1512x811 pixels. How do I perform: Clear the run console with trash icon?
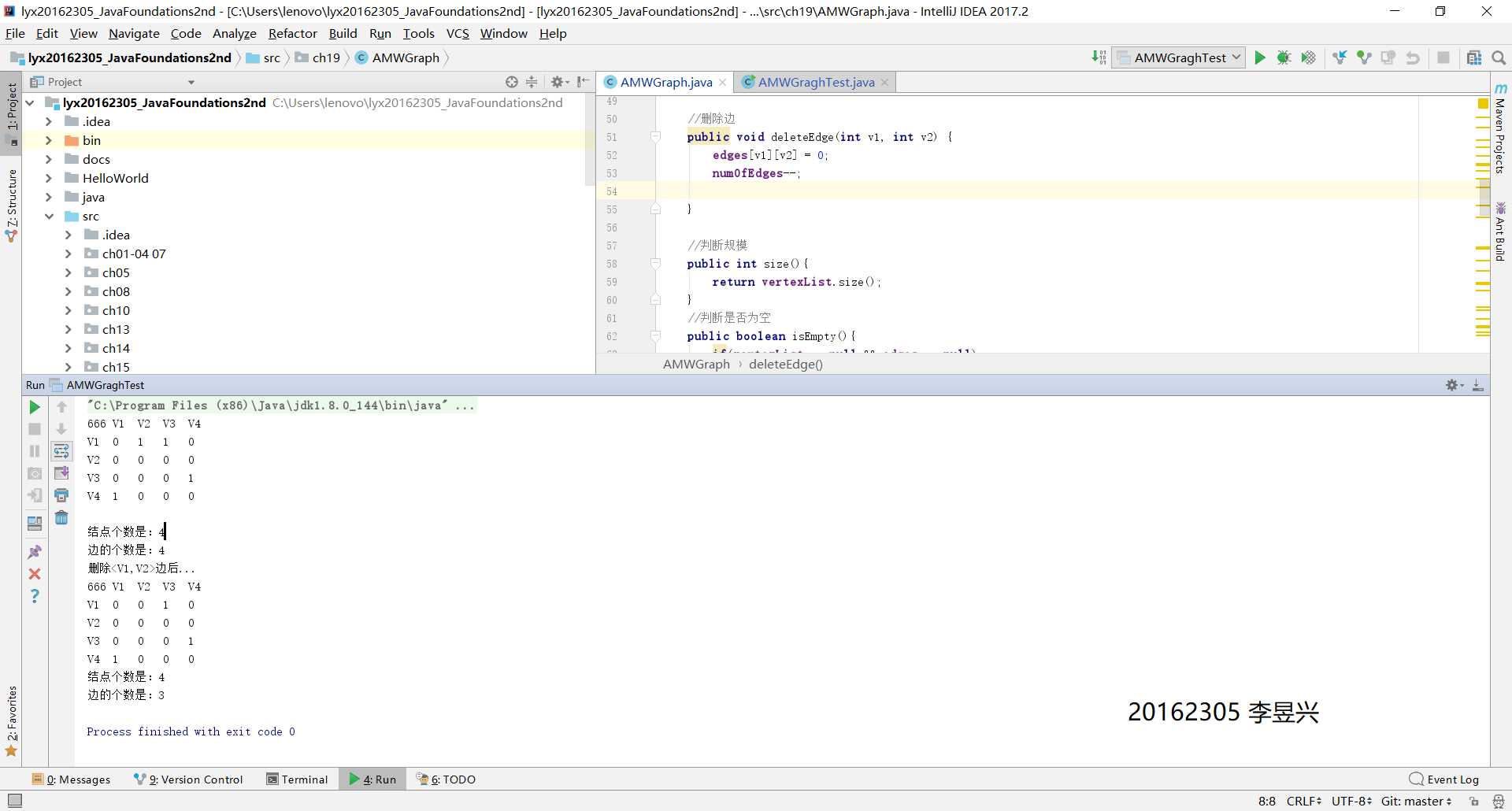tap(61, 517)
